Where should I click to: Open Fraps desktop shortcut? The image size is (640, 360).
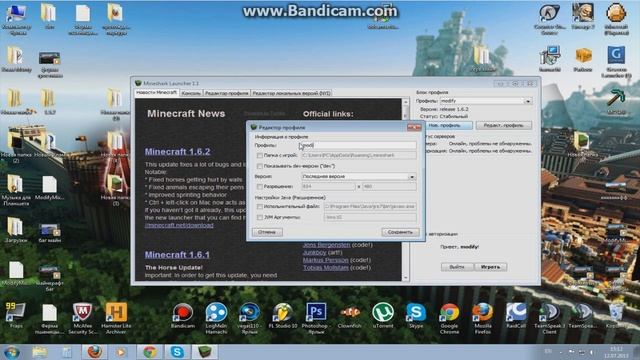(x=16, y=315)
